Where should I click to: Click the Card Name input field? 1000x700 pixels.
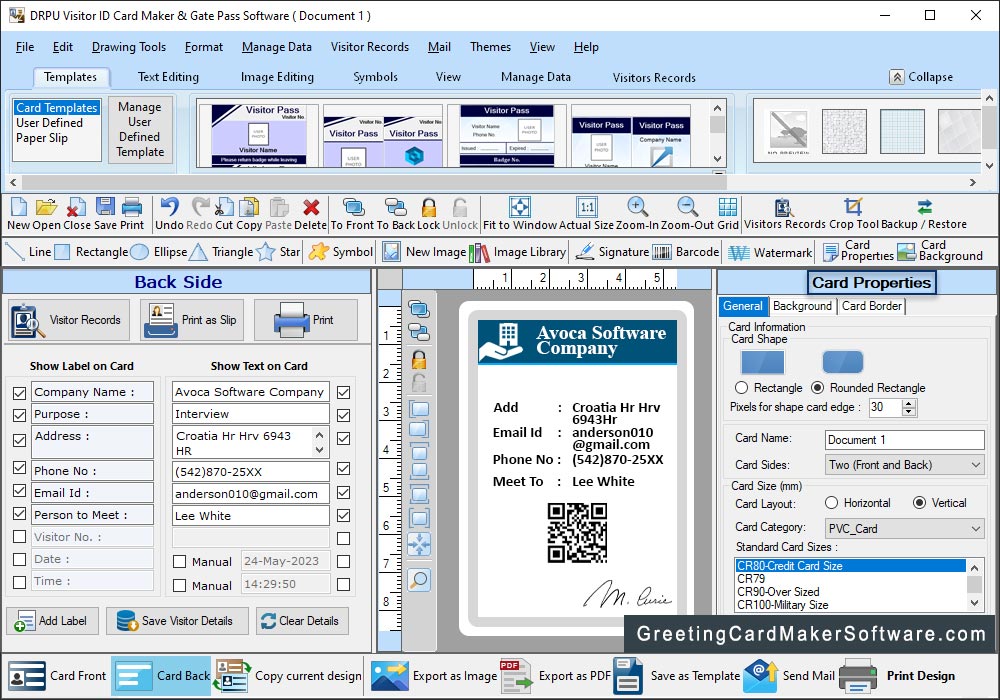click(x=904, y=439)
